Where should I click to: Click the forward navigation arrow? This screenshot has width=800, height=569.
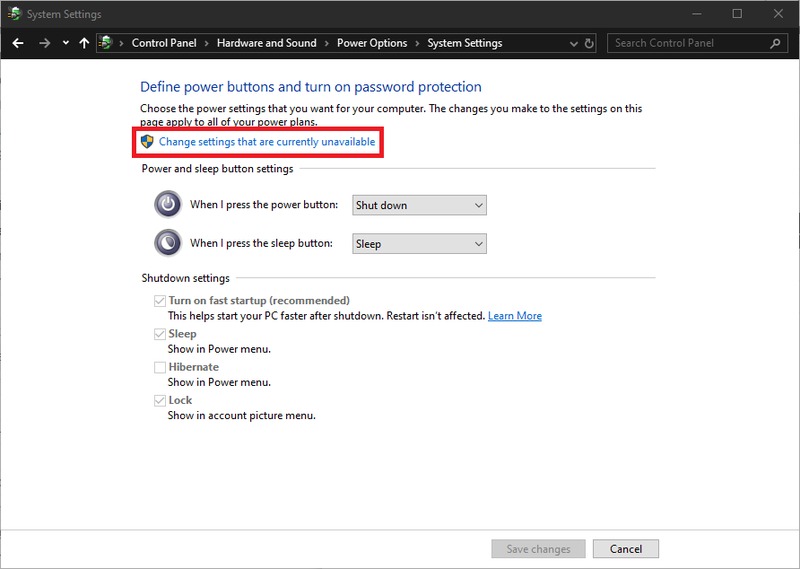(x=44, y=43)
